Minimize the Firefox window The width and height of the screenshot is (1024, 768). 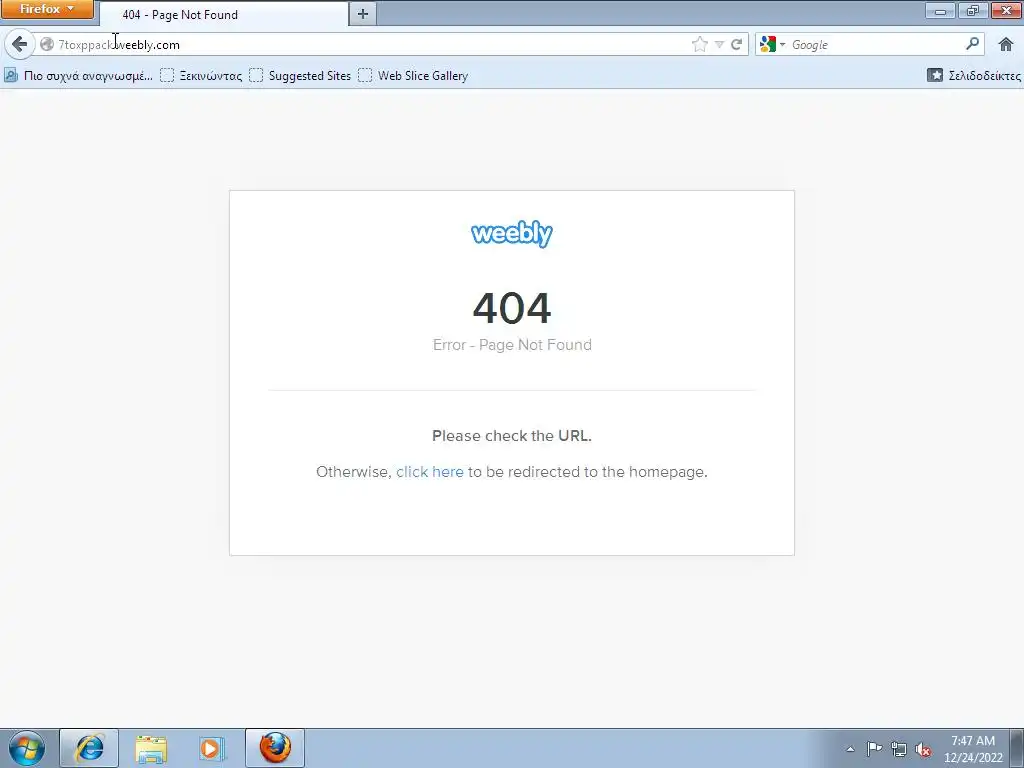940,10
